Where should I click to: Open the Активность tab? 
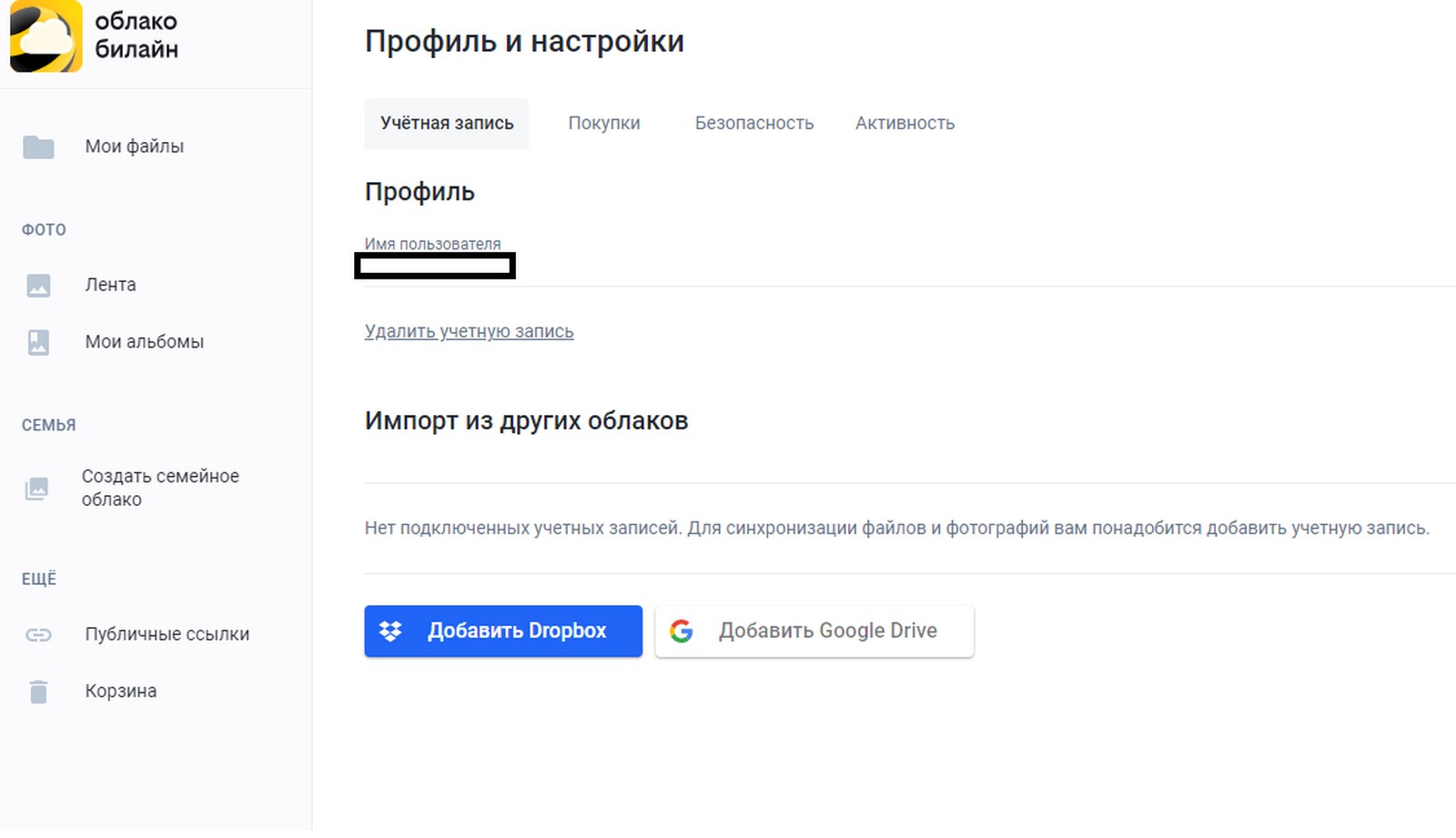(x=905, y=124)
